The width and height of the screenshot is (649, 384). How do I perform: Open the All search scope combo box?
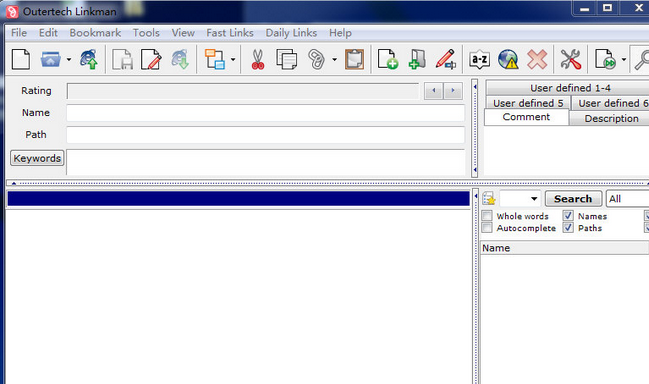tap(627, 199)
